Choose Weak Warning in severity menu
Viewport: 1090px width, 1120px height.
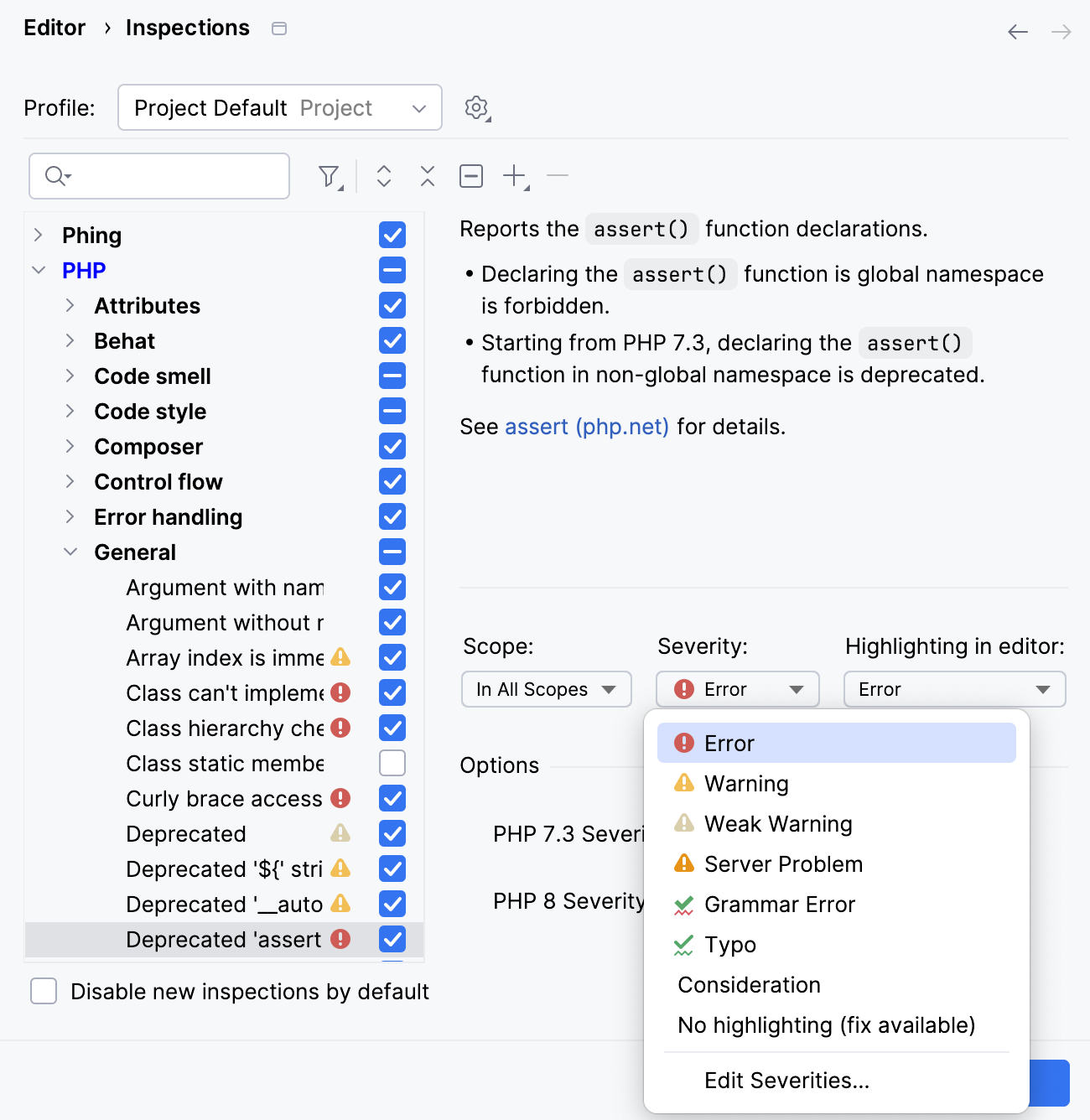(x=778, y=824)
